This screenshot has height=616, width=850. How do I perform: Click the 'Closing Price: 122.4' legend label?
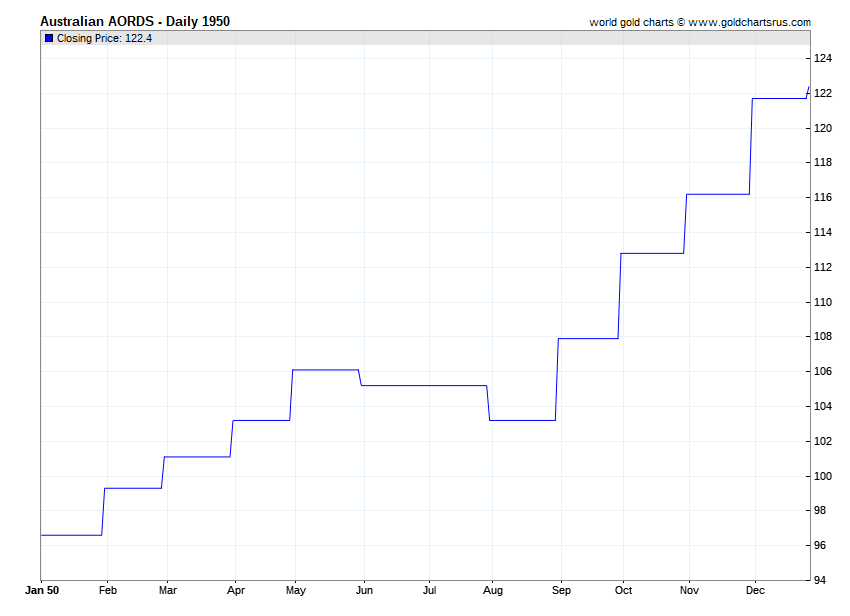[104, 38]
